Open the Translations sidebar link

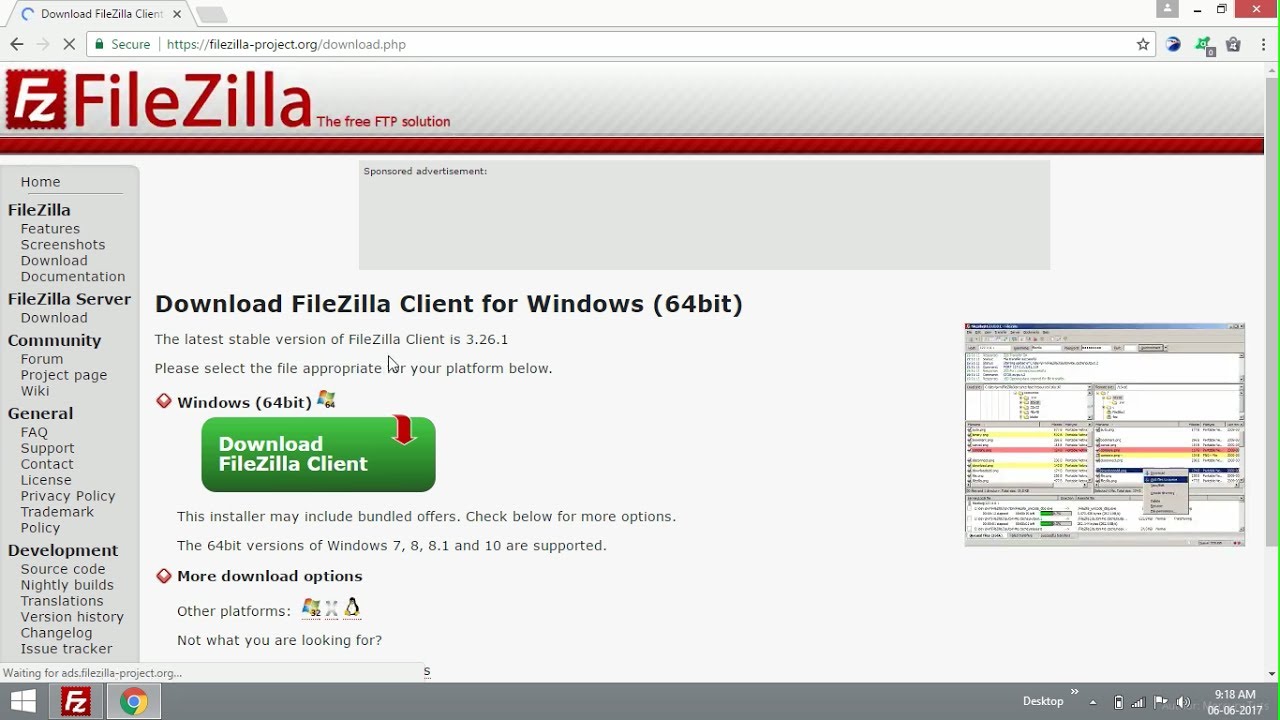click(62, 601)
